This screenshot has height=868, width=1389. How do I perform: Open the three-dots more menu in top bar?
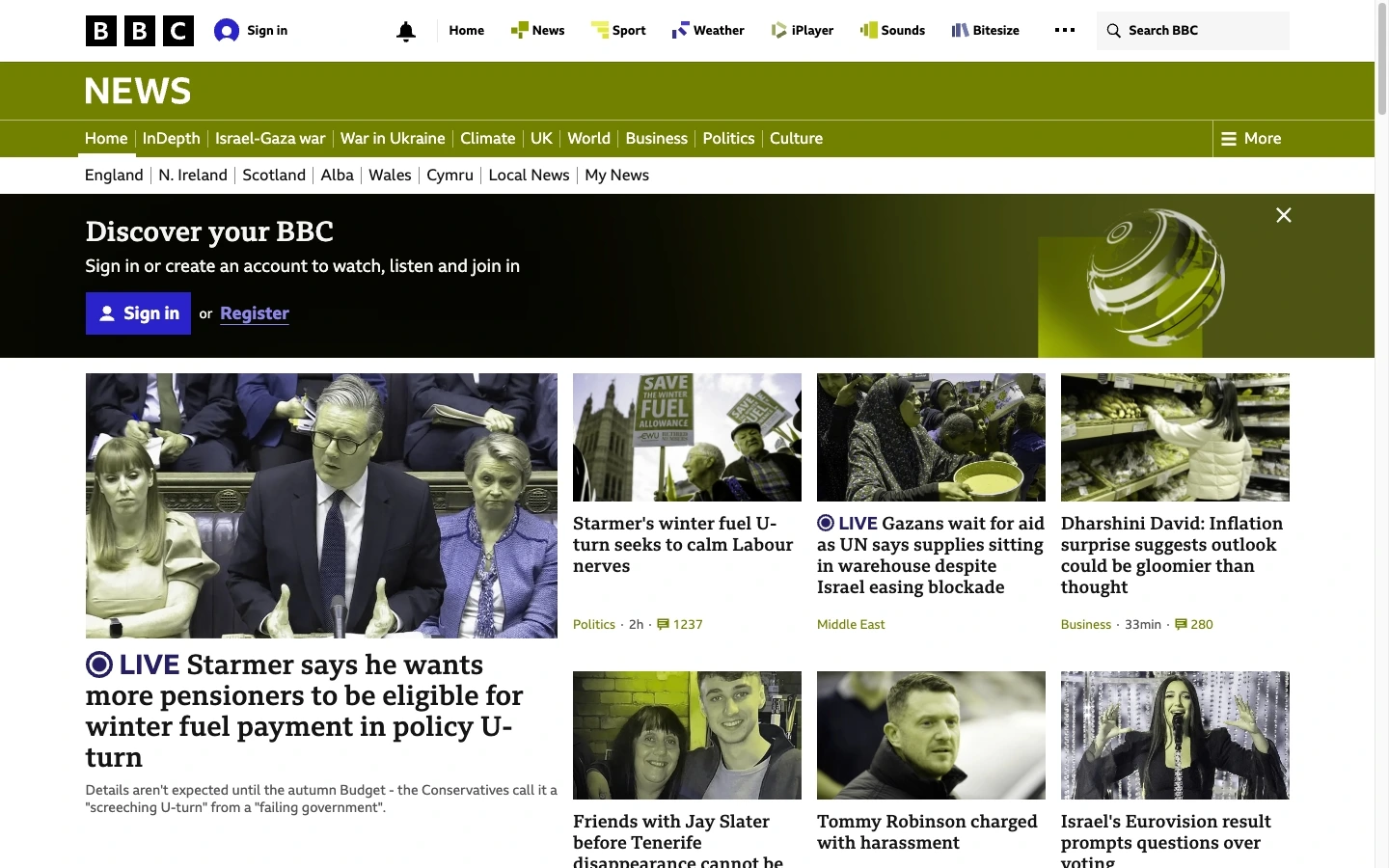1065,30
